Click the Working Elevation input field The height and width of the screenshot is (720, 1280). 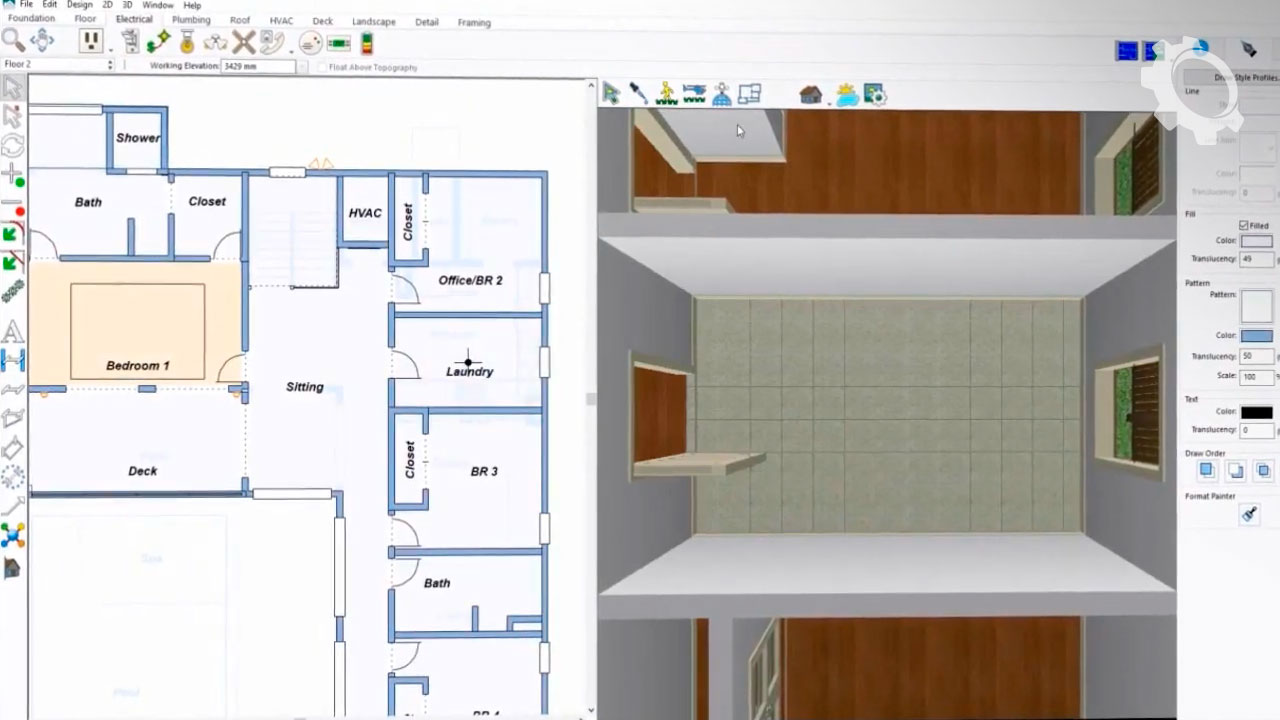258,67
